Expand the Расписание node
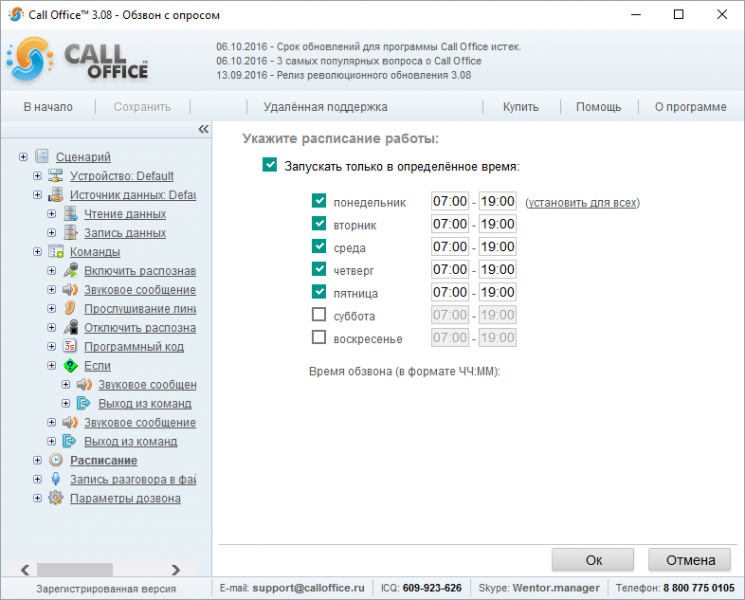This screenshot has width=745, height=600. [x=38, y=460]
